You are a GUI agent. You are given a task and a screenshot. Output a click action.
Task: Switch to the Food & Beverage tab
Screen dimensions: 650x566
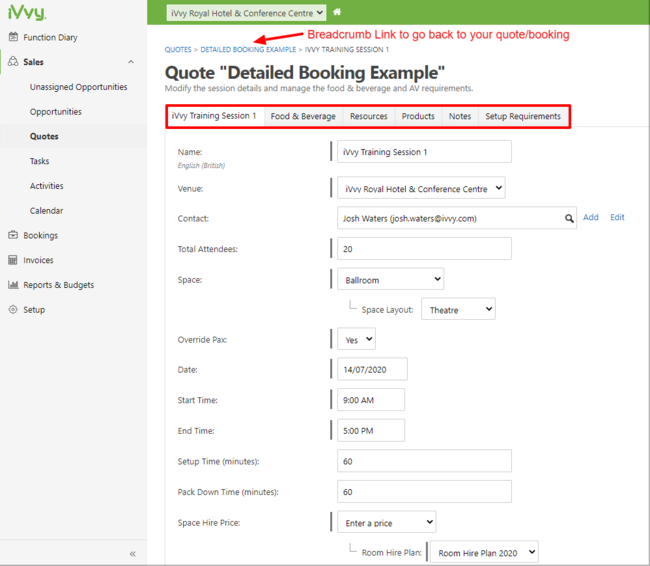click(303, 116)
